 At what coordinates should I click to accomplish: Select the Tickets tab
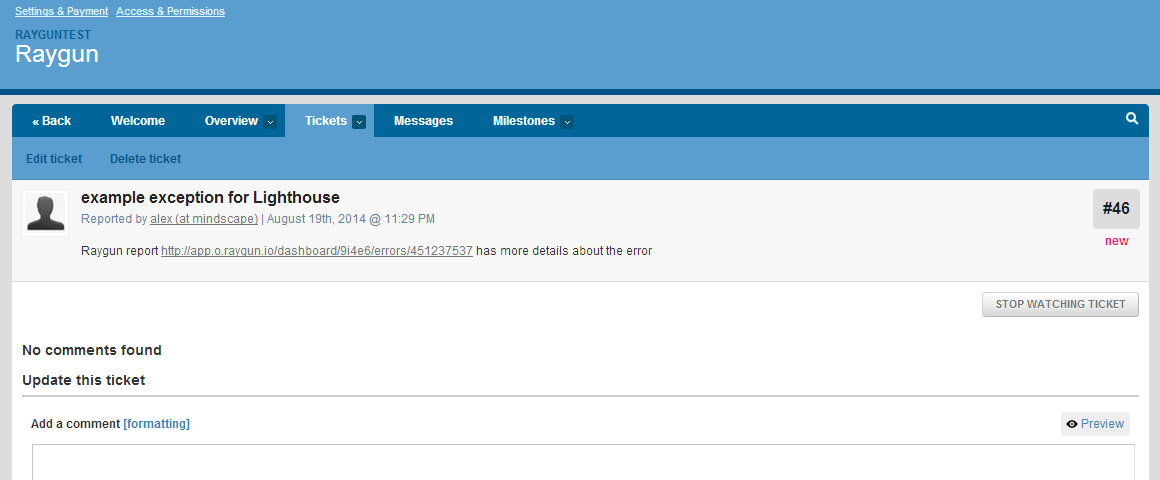pyautogui.click(x=326, y=121)
